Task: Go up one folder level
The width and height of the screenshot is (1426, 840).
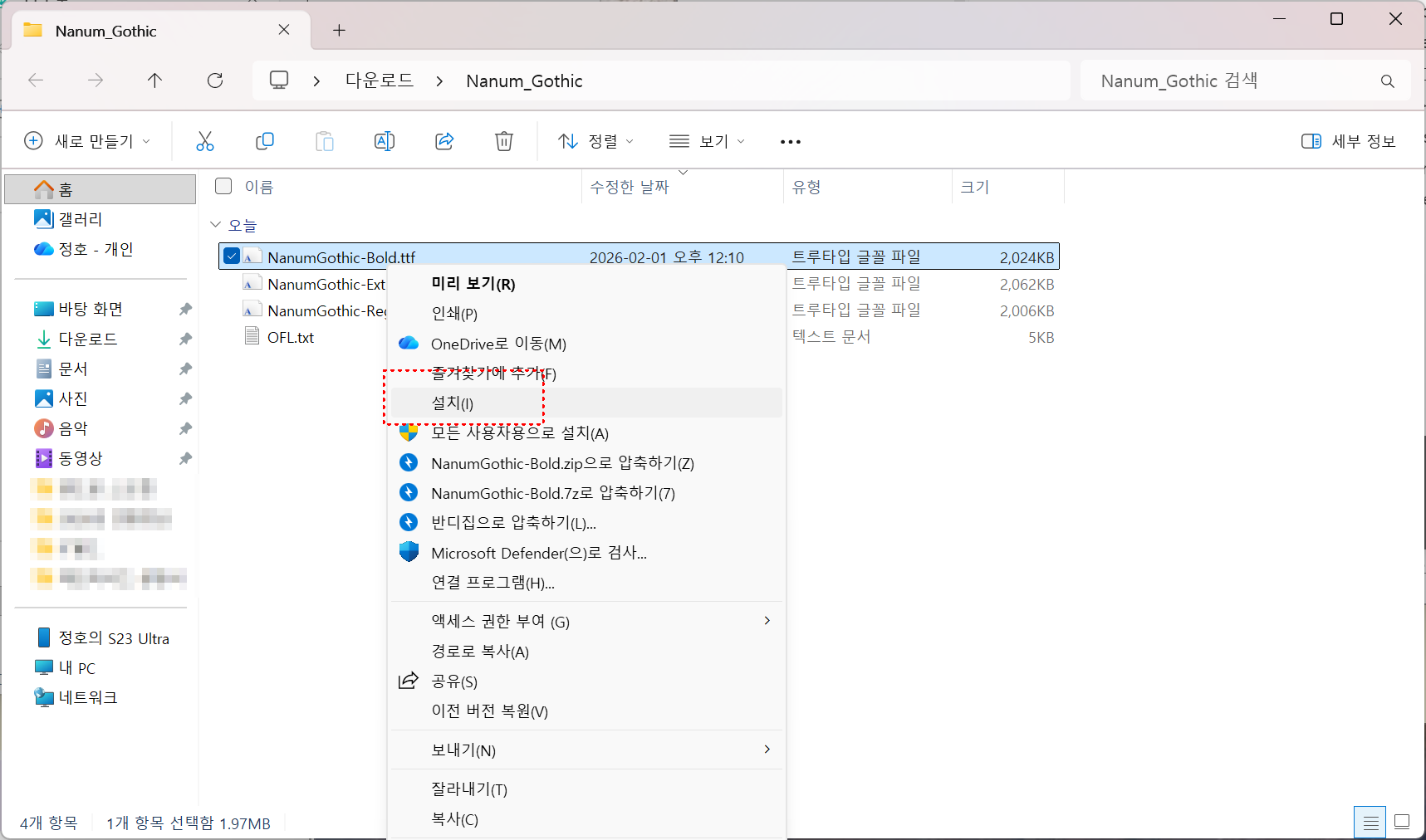Action: click(x=154, y=81)
